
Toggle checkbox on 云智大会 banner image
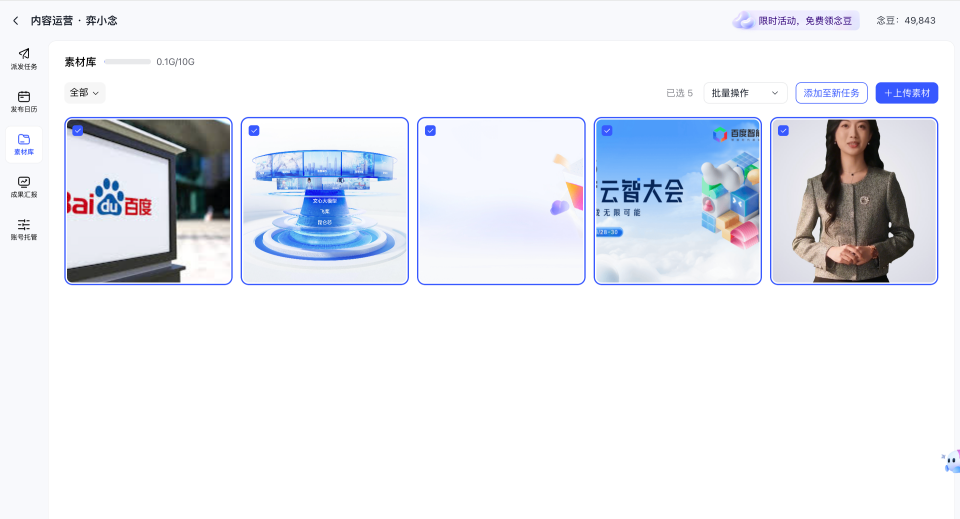pos(607,131)
